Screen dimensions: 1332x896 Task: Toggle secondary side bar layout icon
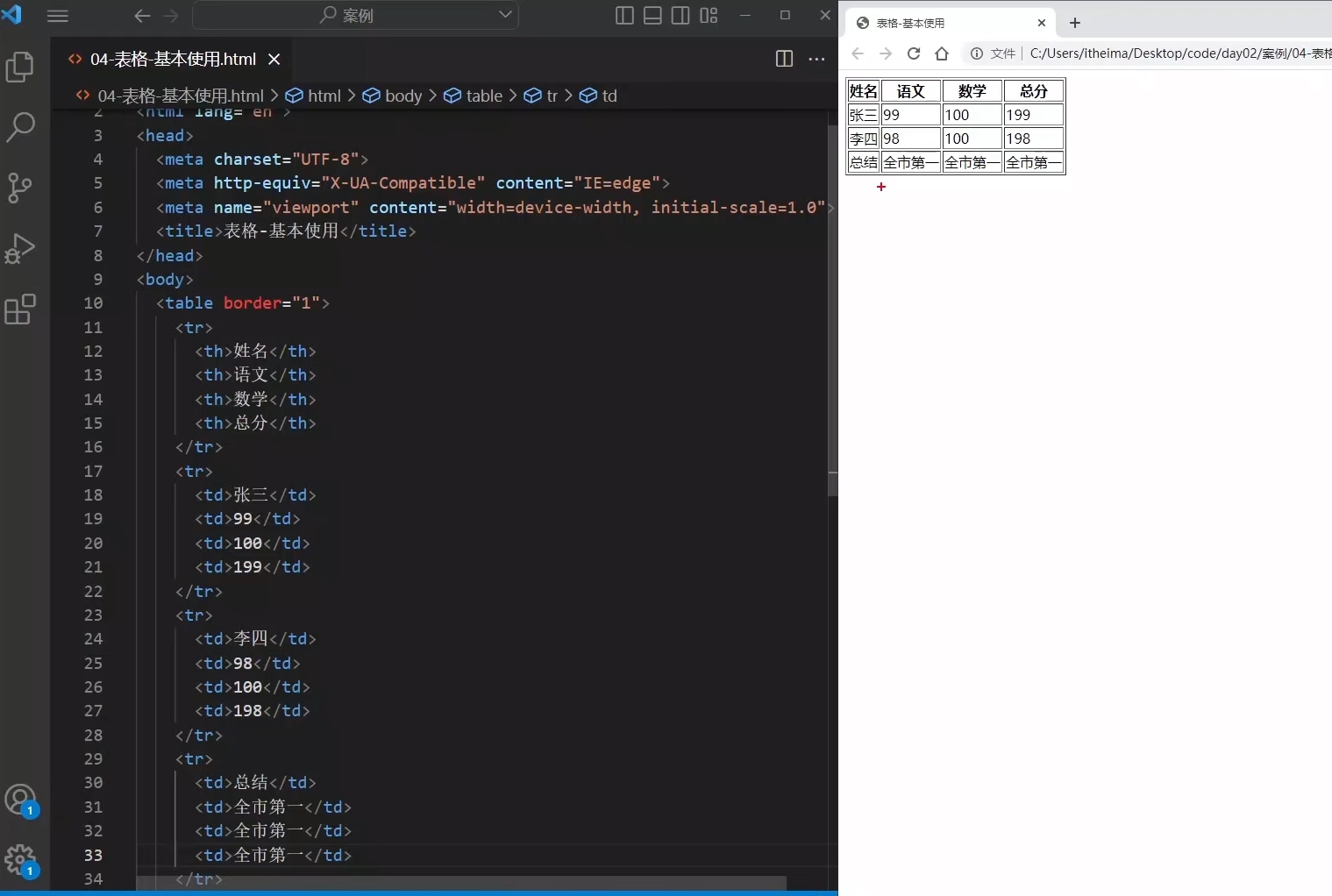[680, 15]
